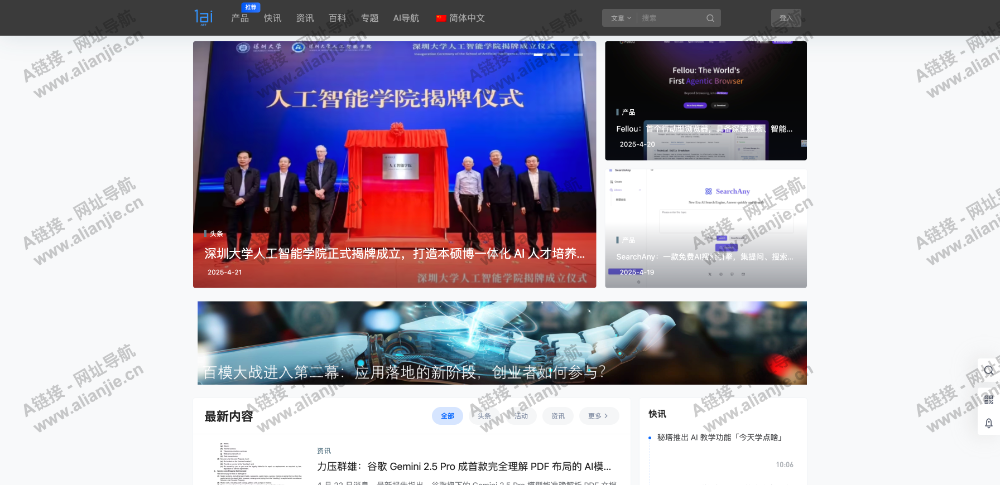Select 百科 in the top navigation
The height and width of the screenshot is (485, 1000).
337,19
